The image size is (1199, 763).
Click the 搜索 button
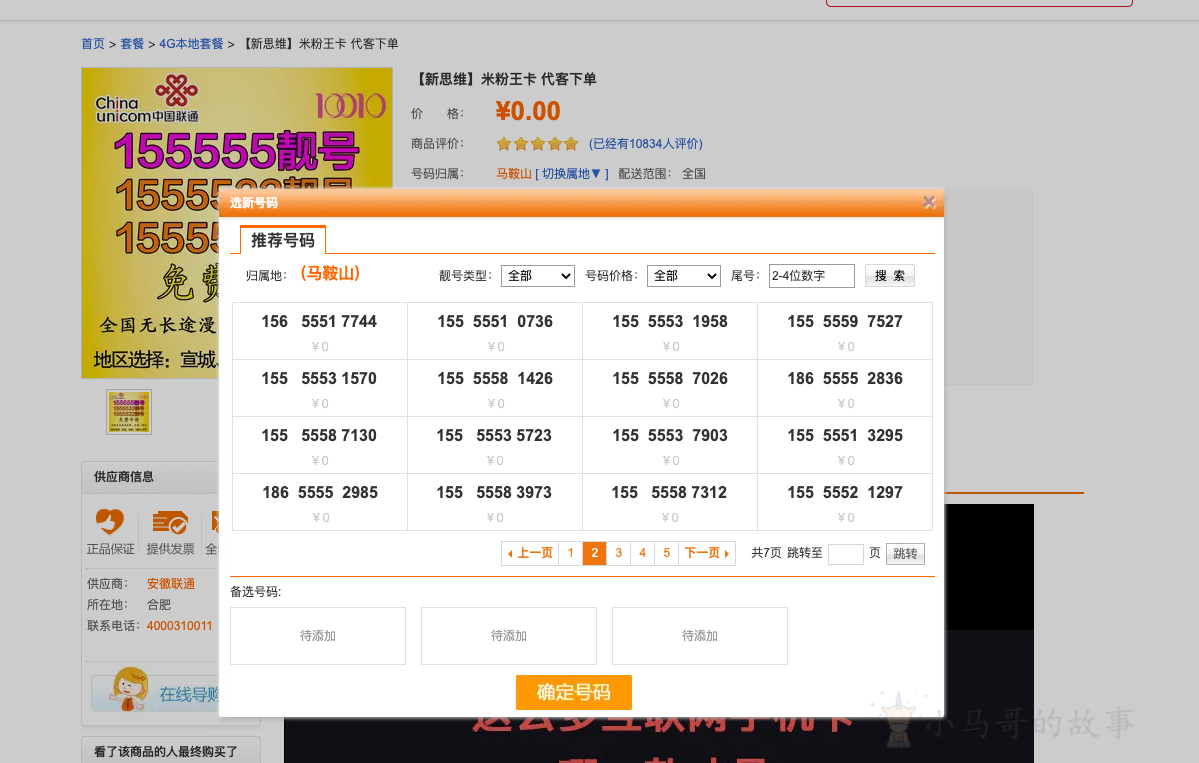pyautogui.click(x=890, y=276)
